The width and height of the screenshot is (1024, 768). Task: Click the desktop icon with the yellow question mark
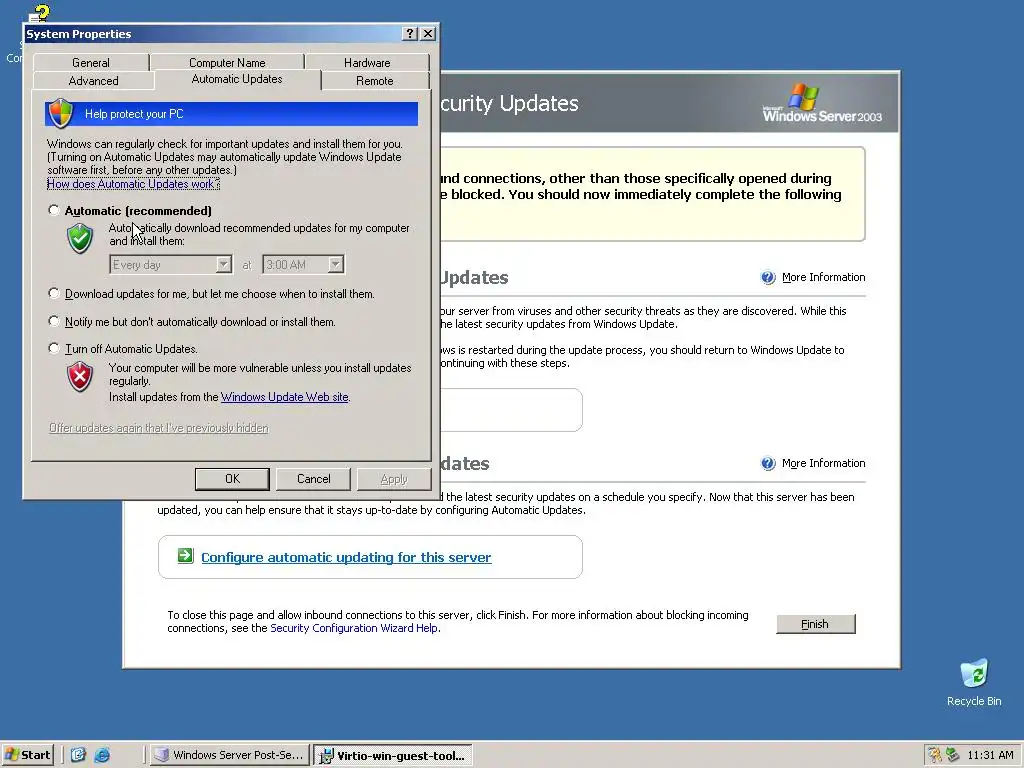(x=38, y=13)
